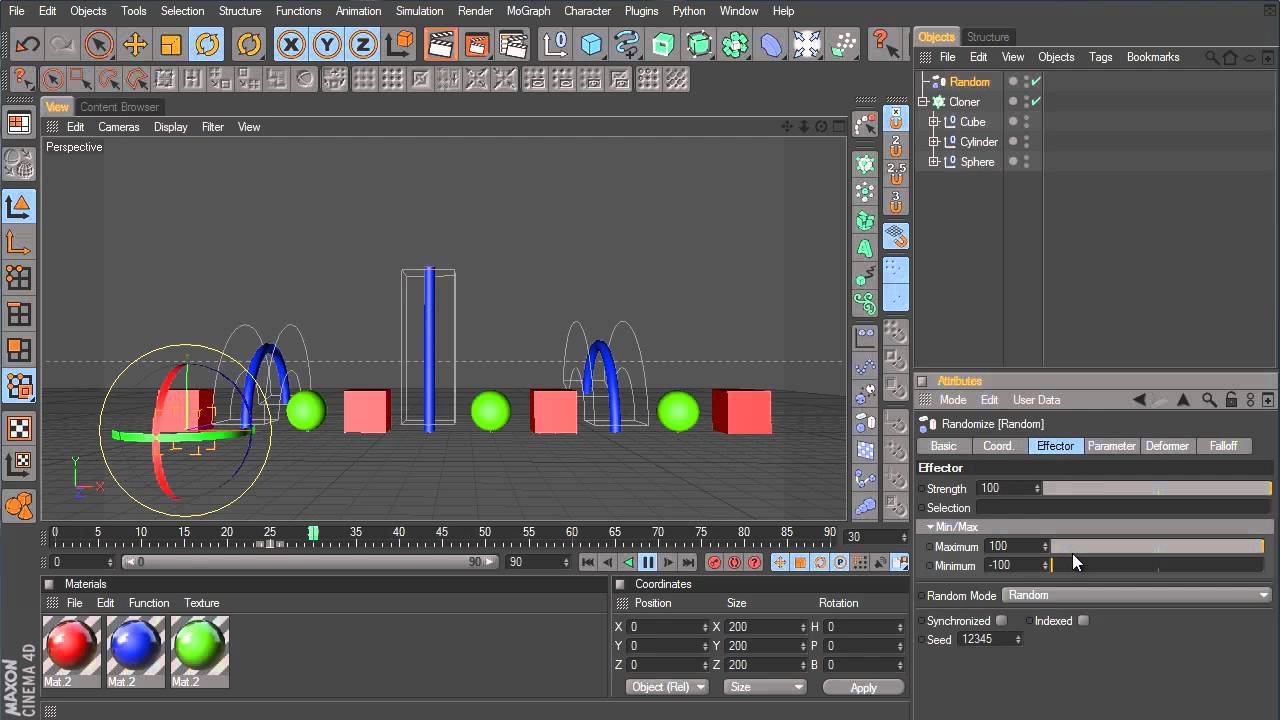Toggle Z axis lock
The image size is (1280, 720).
click(x=363, y=44)
